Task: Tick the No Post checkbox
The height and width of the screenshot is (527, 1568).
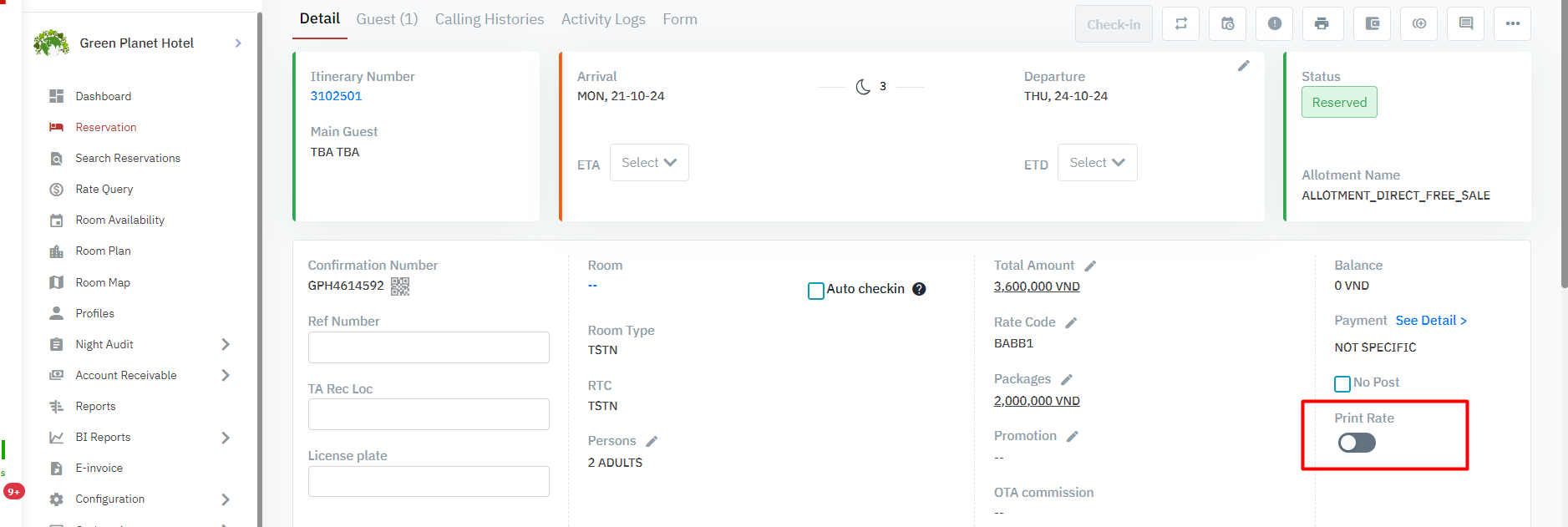Action: (x=1342, y=383)
